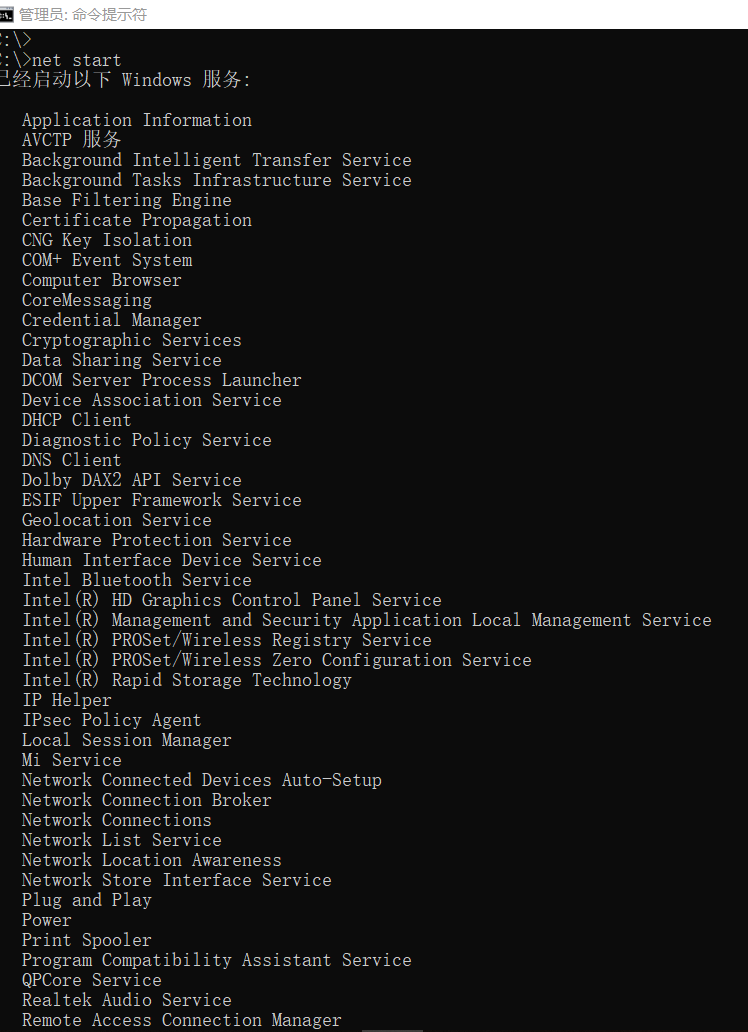Click the 'IP Helper' line
The image size is (748, 1032).
pos(67,700)
